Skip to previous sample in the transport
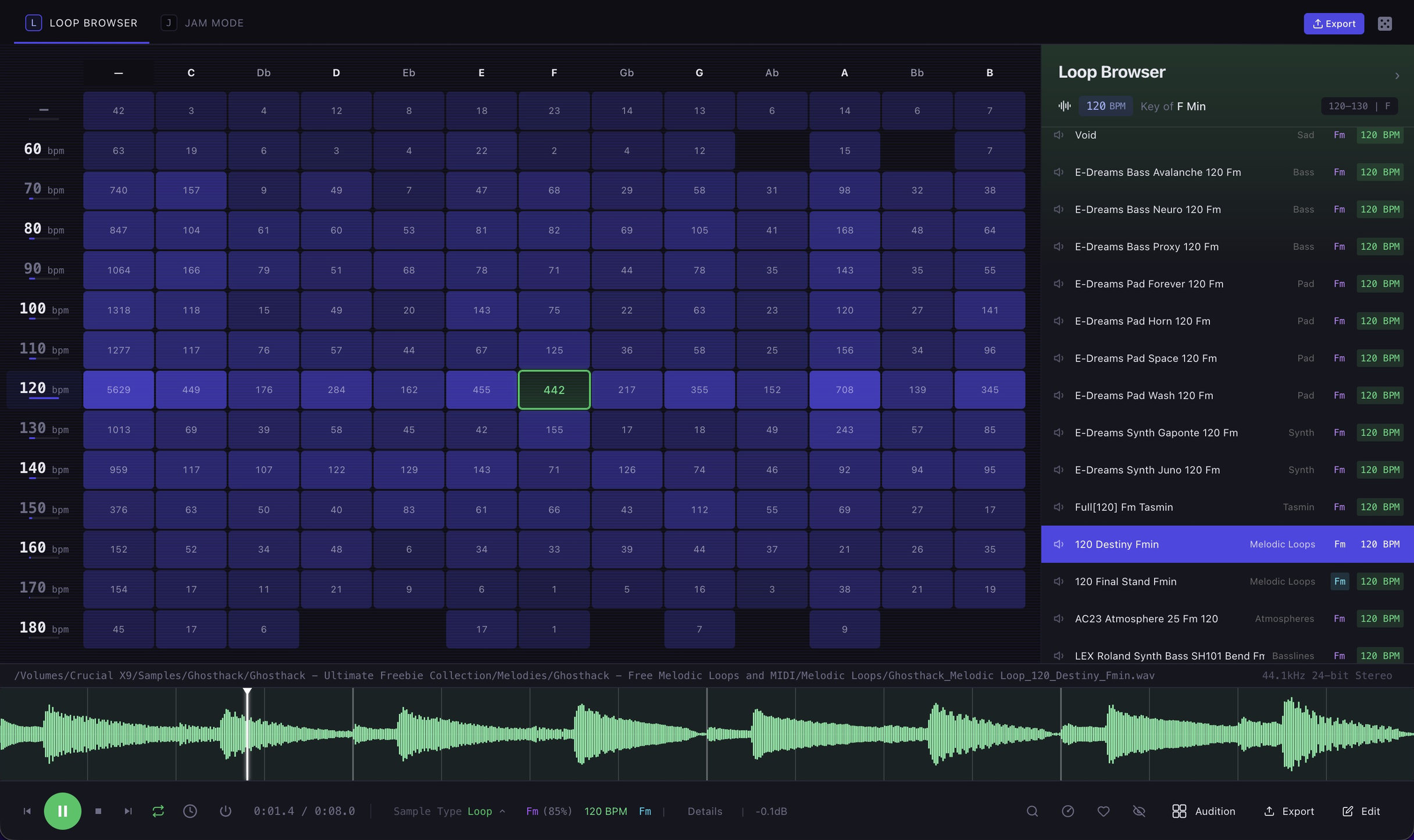 click(x=27, y=811)
